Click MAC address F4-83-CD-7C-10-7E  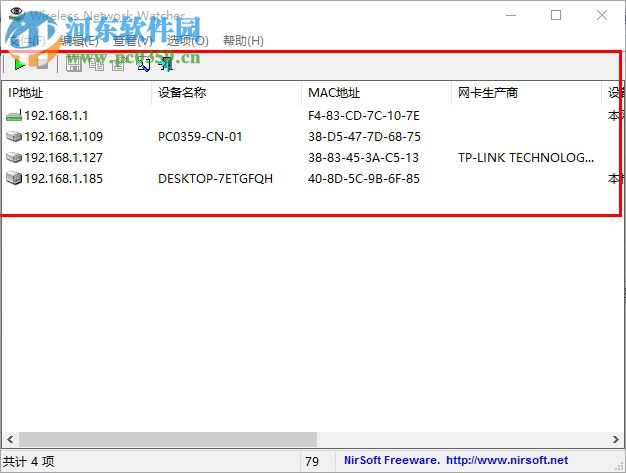tap(364, 116)
